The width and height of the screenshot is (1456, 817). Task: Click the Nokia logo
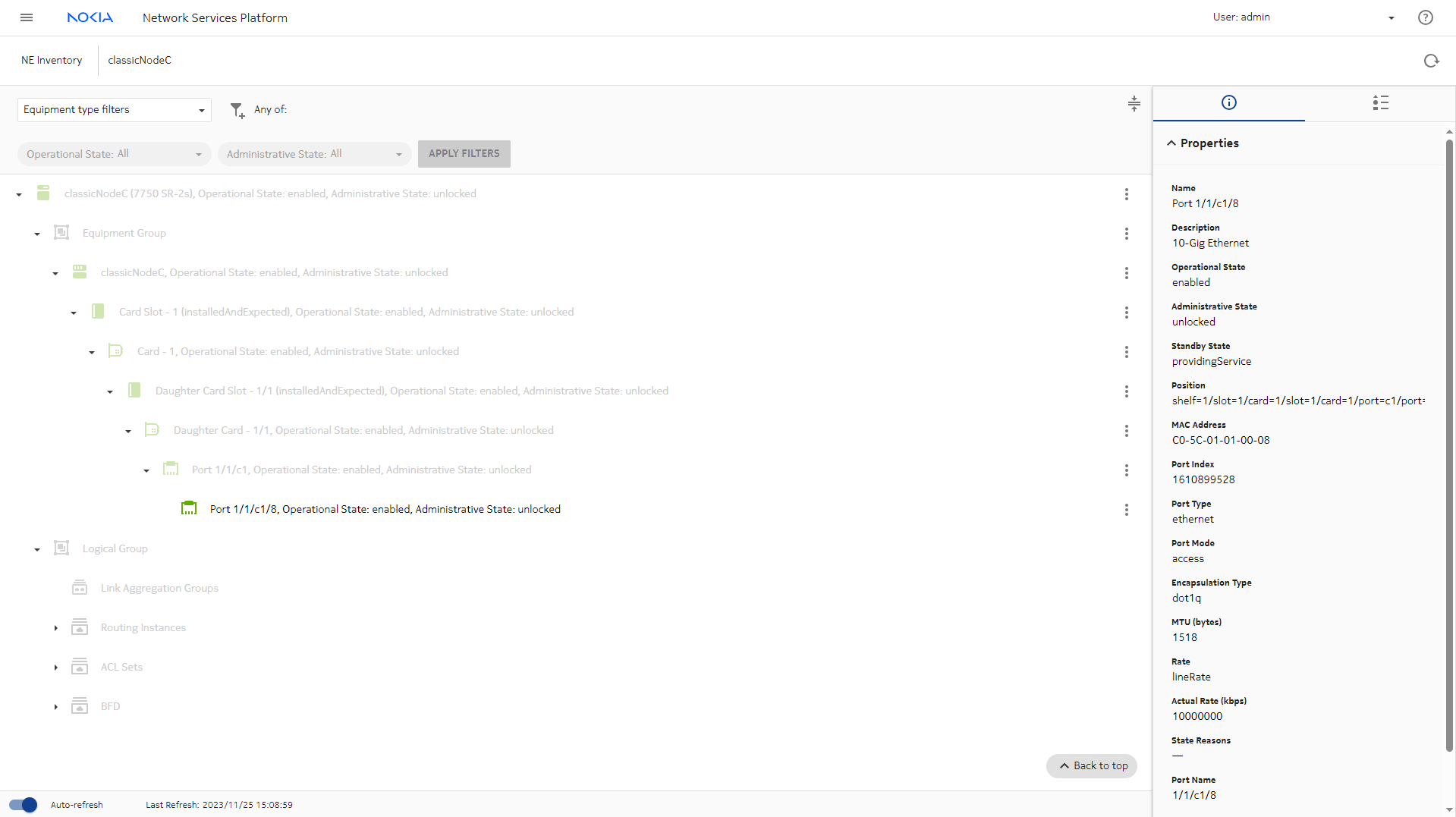(x=90, y=17)
